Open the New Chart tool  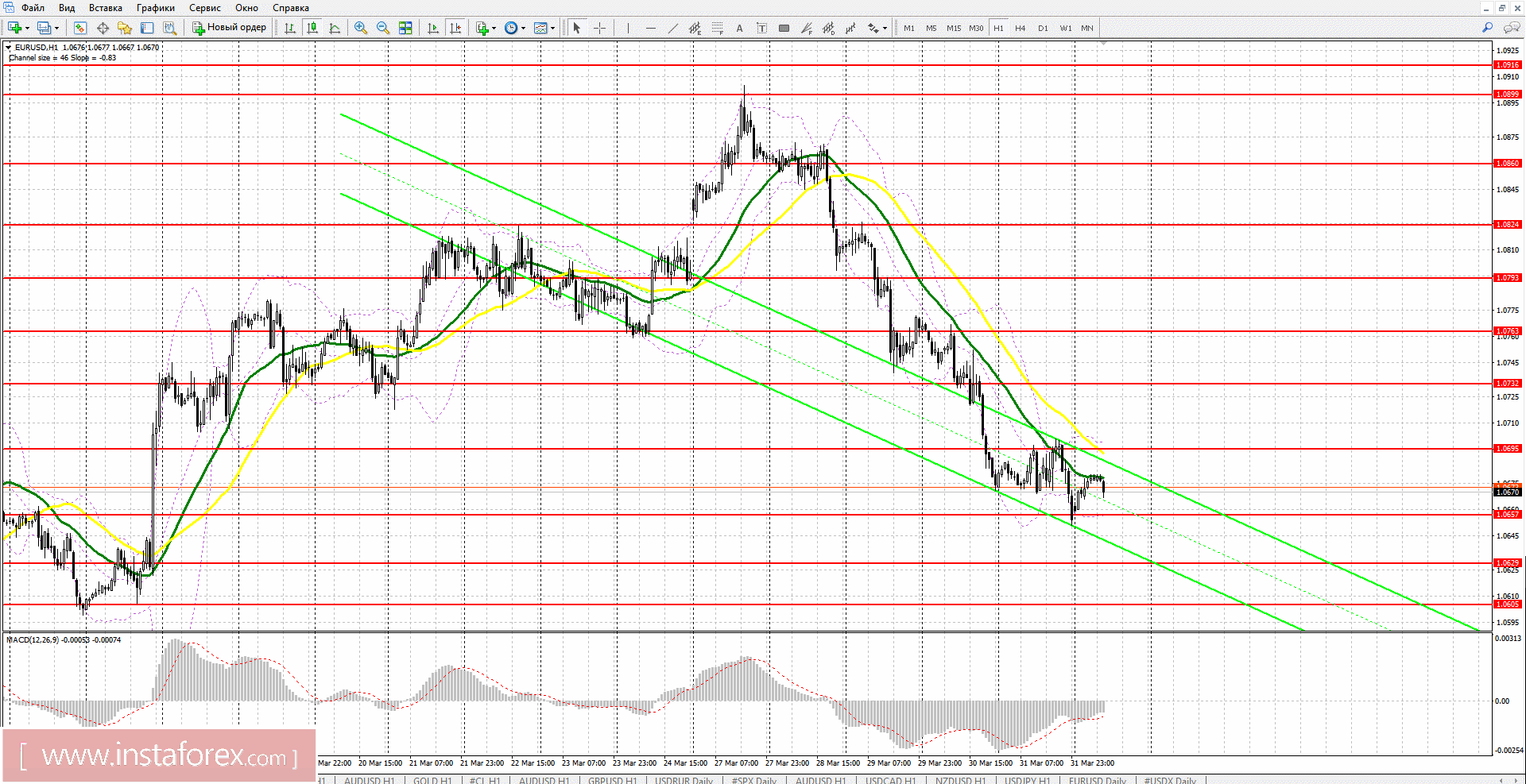click(x=14, y=28)
